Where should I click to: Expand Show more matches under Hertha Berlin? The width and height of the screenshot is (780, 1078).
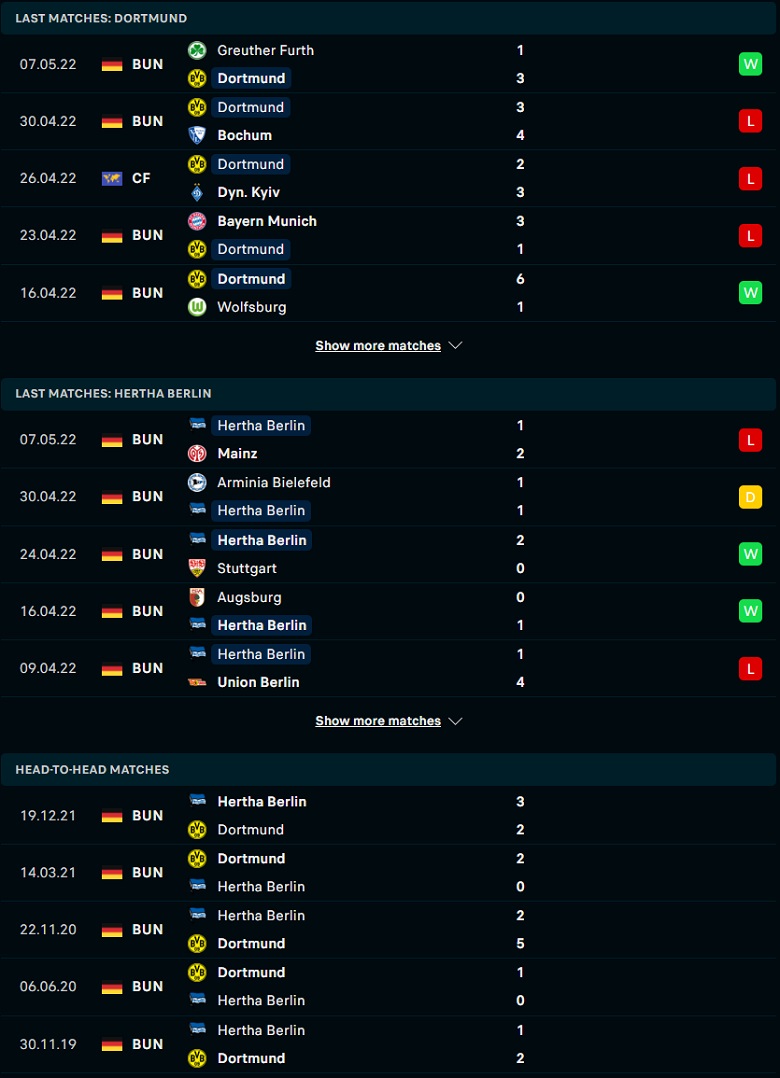point(378,721)
